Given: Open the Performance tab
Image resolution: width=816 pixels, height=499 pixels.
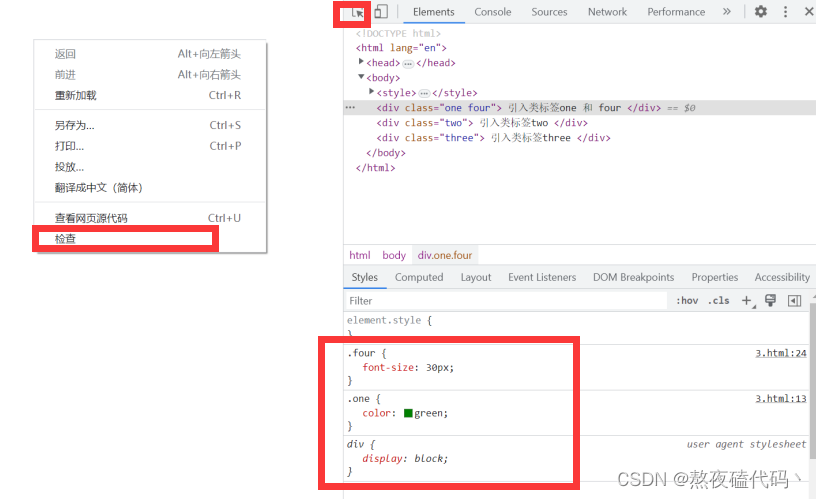Looking at the screenshot, I should (676, 12).
